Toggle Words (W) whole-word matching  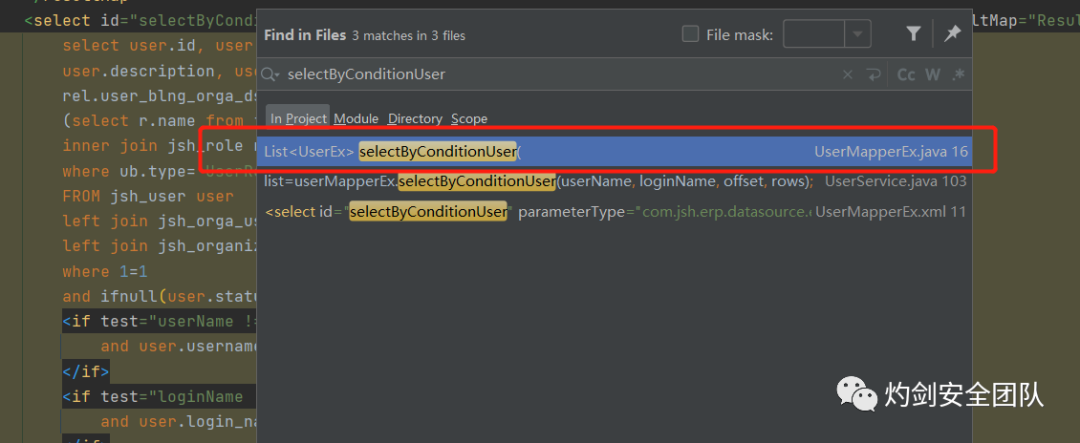tap(933, 74)
